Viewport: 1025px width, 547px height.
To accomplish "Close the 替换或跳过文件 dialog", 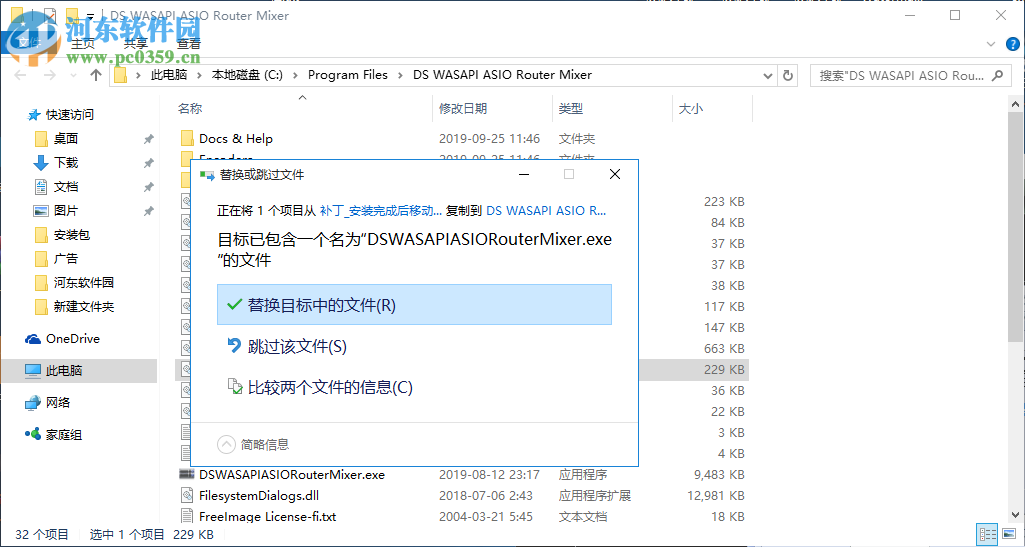I will point(614,174).
